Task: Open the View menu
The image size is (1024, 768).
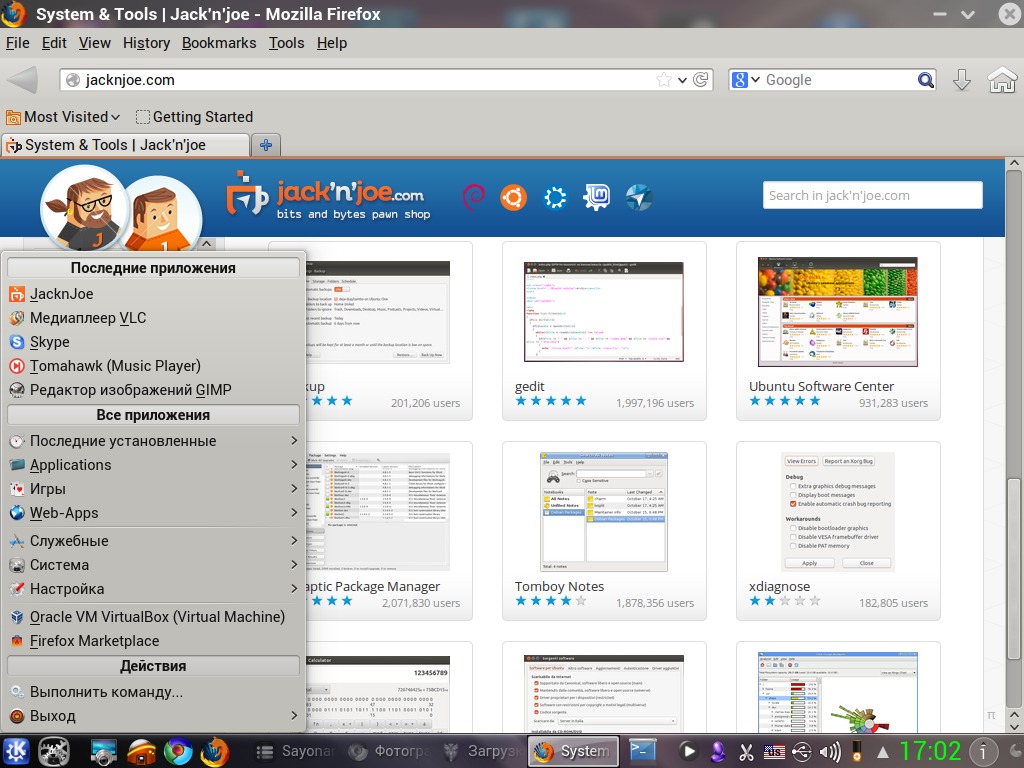Action: (x=95, y=43)
